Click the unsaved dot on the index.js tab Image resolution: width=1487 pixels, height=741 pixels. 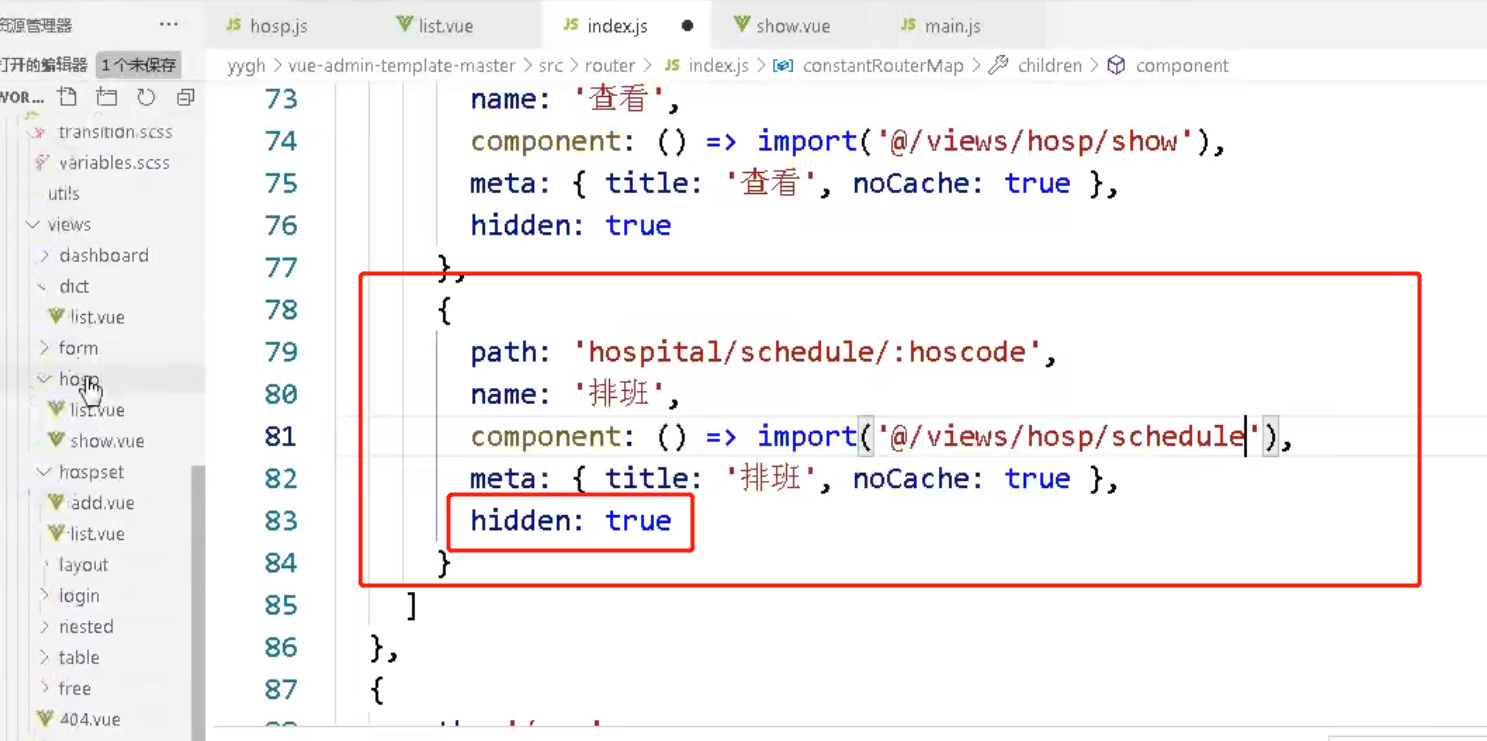coord(687,26)
